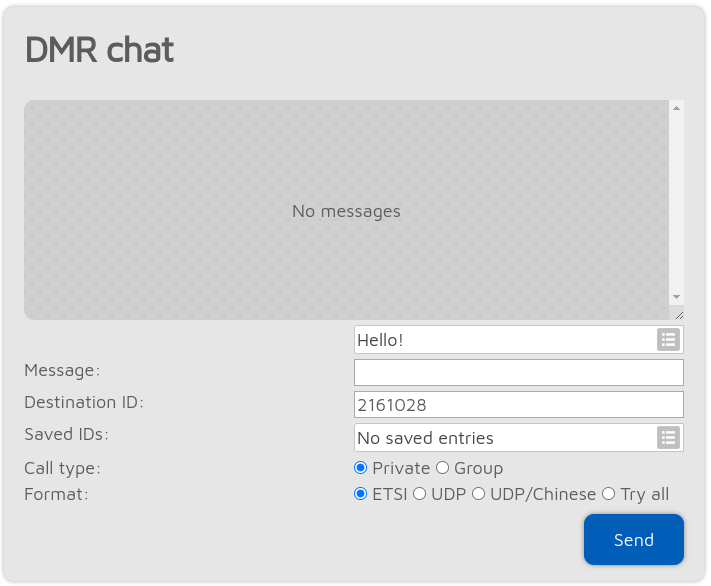The width and height of the screenshot is (711, 586).
Task: Open the saved IDs list icon
Action: (x=668, y=438)
